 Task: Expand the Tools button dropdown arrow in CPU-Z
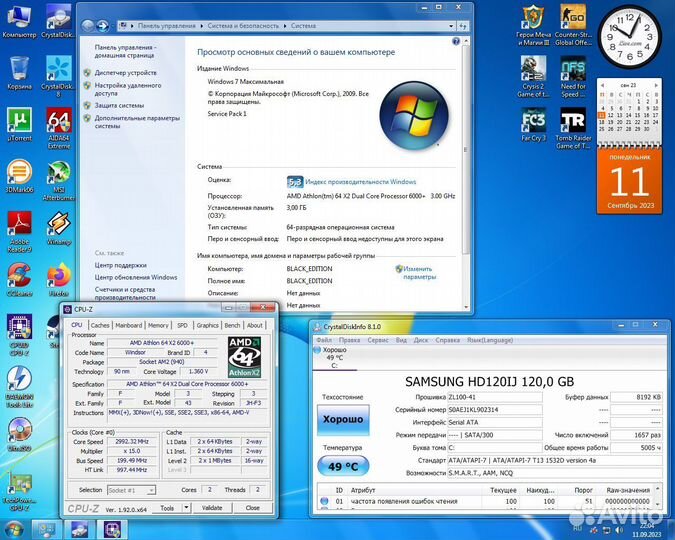186,508
